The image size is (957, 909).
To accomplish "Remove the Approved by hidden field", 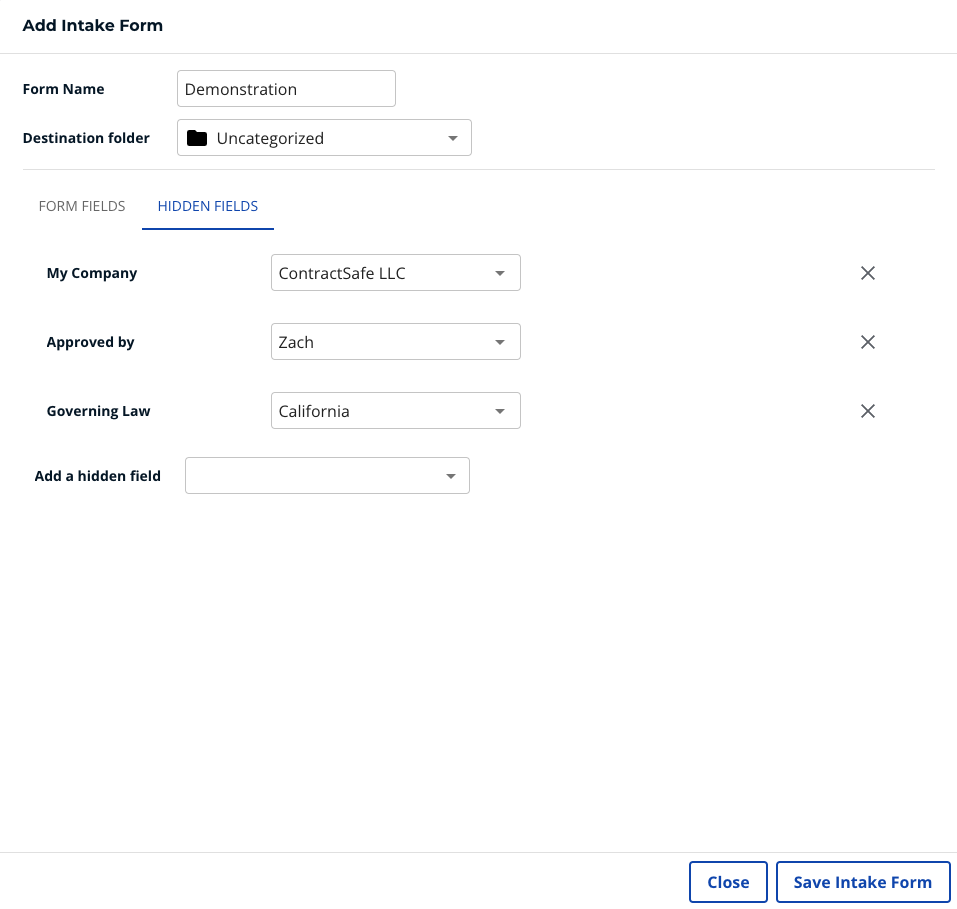I will [867, 341].
